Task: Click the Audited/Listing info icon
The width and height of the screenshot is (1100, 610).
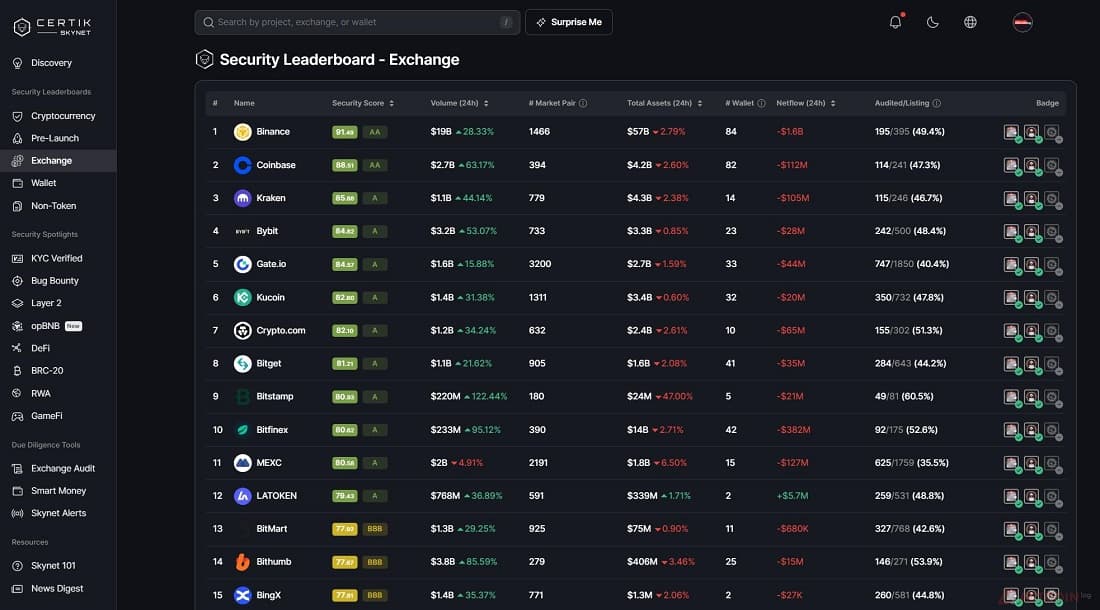Action: pos(937,103)
